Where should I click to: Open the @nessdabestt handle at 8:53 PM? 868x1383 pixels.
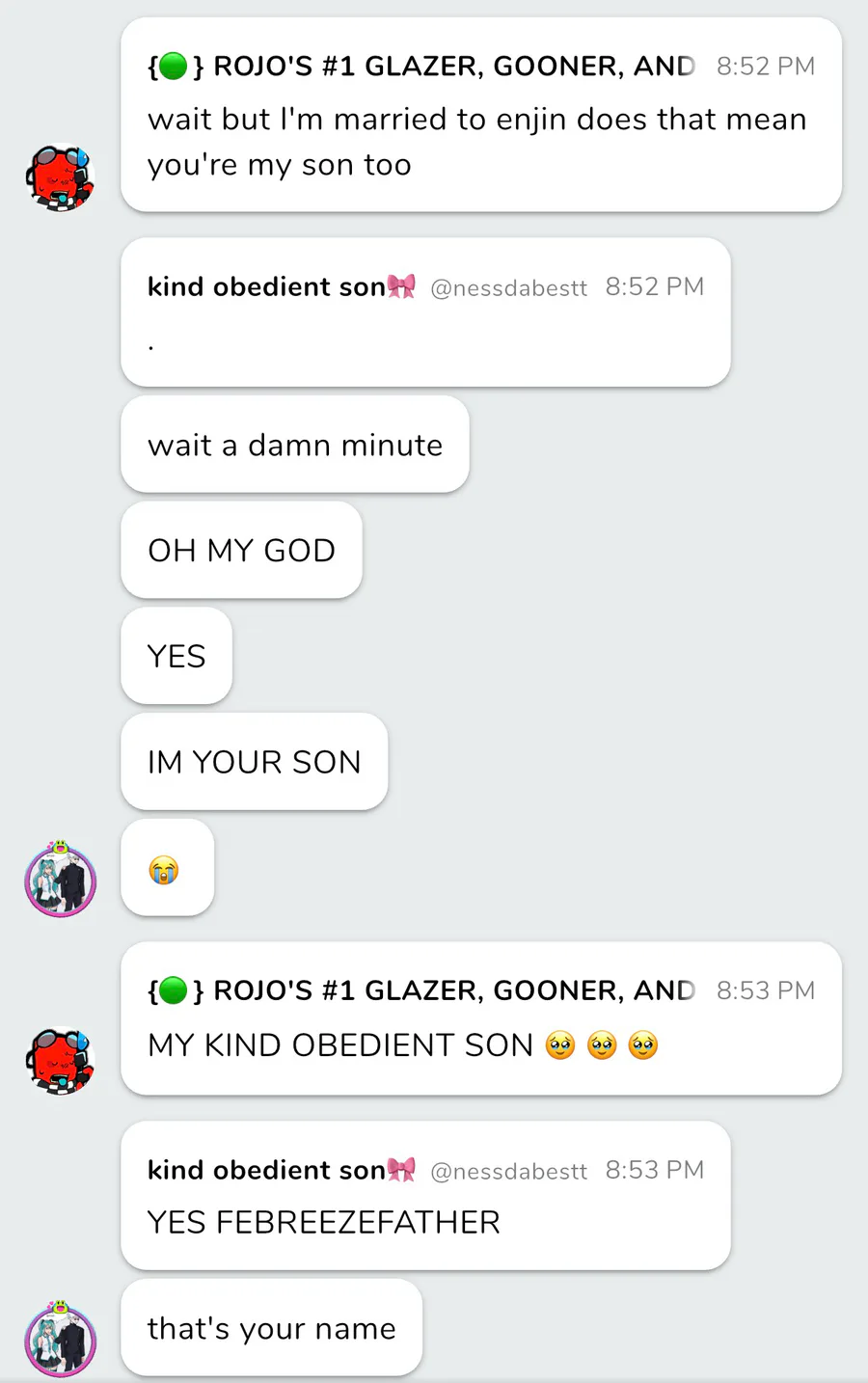pos(508,1172)
